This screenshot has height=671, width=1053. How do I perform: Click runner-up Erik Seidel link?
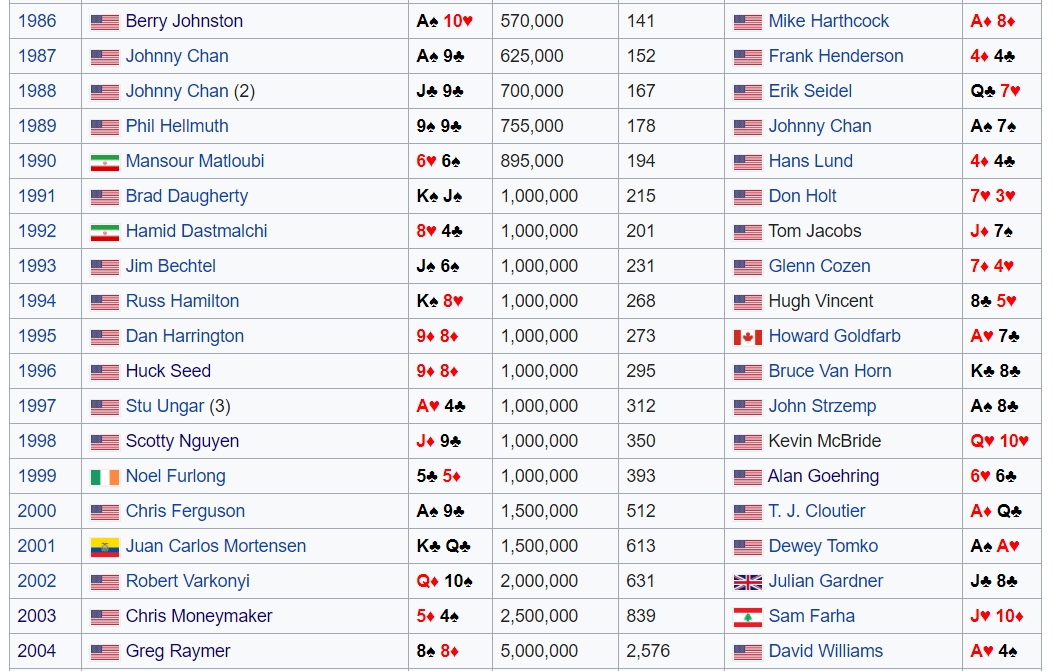(810, 91)
